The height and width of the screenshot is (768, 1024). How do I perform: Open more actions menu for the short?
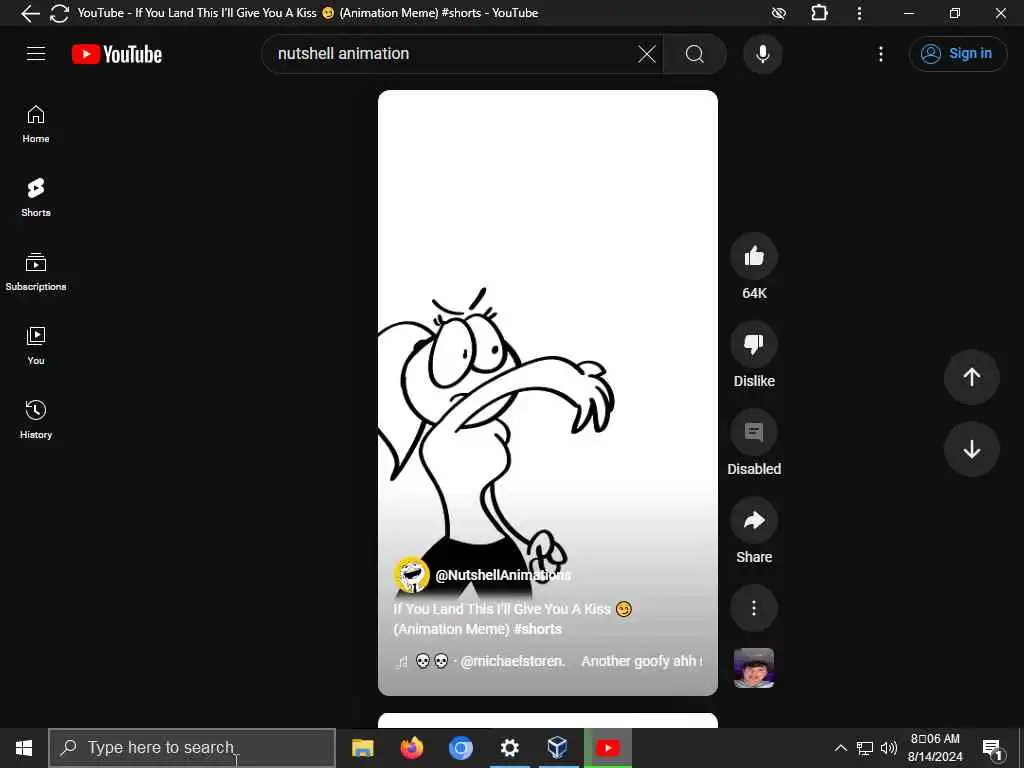pyautogui.click(x=754, y=608)
